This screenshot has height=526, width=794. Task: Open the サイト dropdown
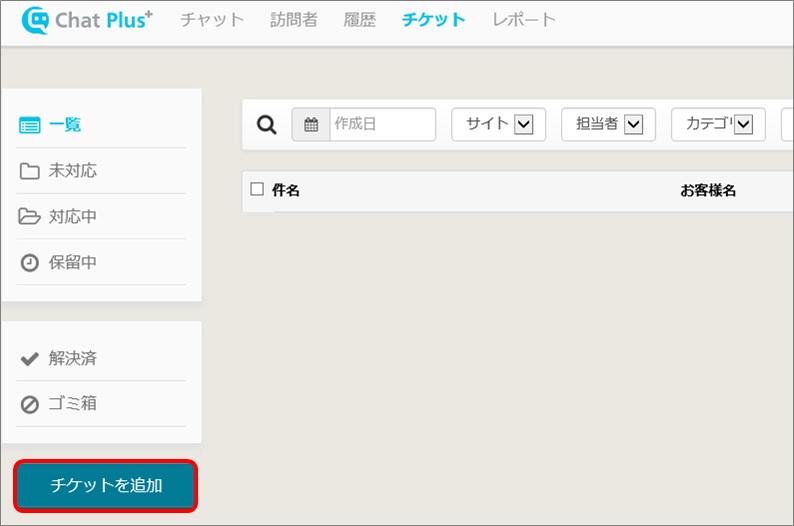click(x=498, y=124)
